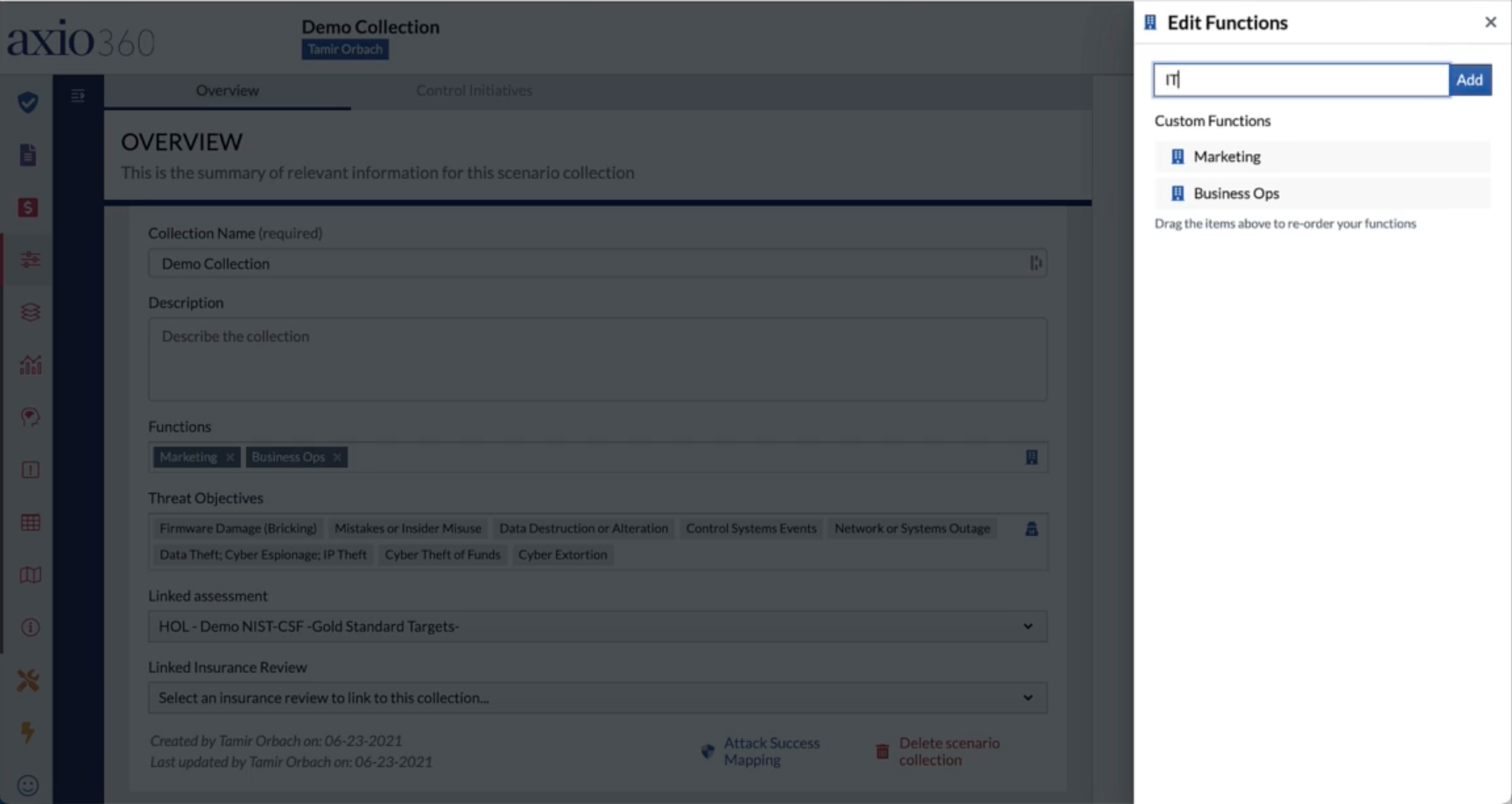The image size is (1512, 804).
Task: Click the Firmware Damage (Bricking) tag
Action: [x=238, y=528]
